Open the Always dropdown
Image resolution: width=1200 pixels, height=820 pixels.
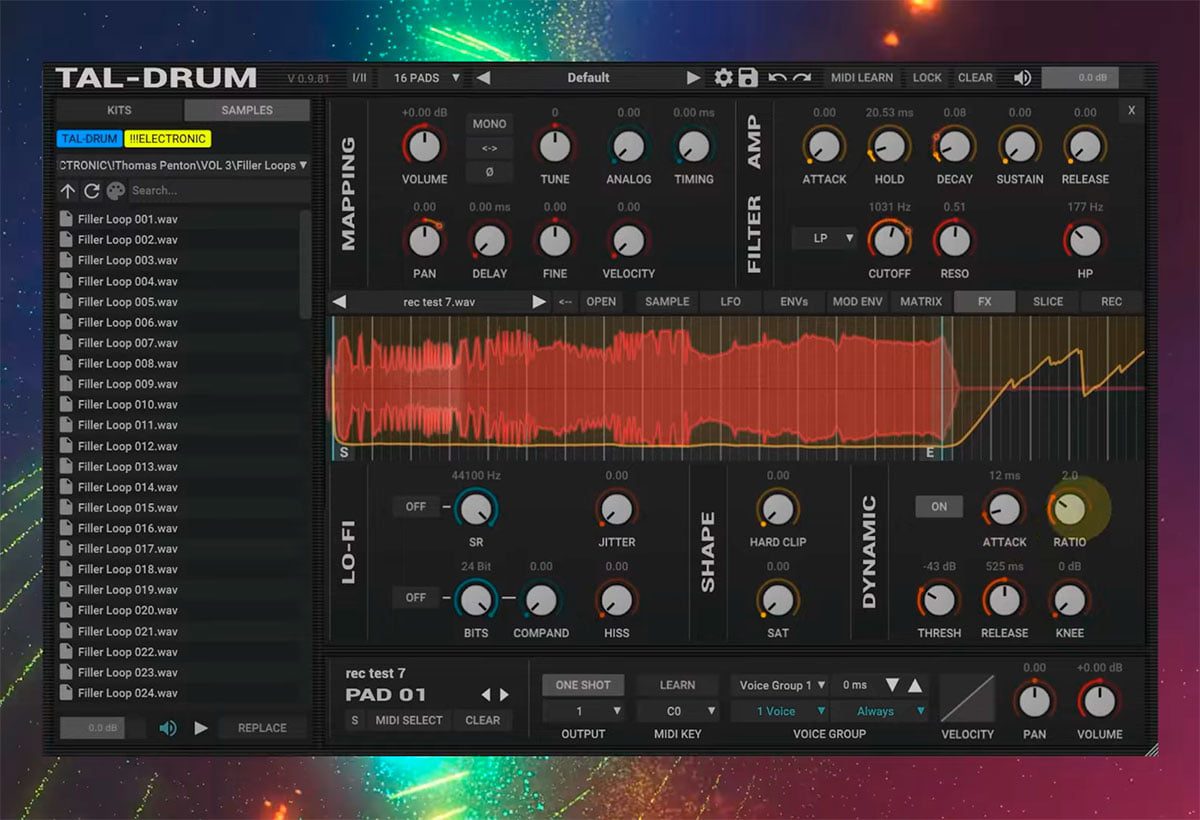click(882, 711)
